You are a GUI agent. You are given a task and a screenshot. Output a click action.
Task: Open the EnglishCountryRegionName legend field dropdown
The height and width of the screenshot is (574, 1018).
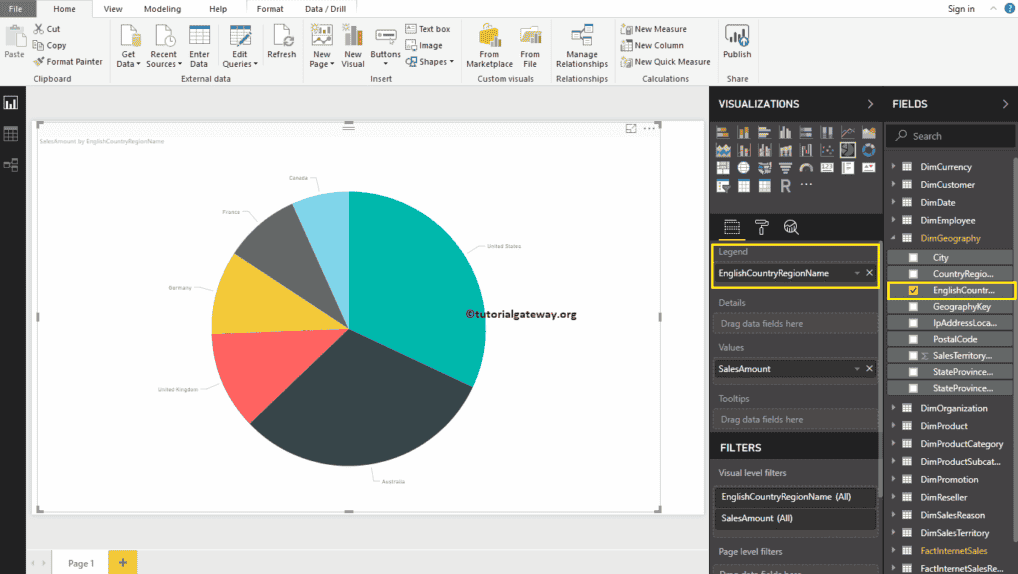pyautogui.click(x=857, y=273)
